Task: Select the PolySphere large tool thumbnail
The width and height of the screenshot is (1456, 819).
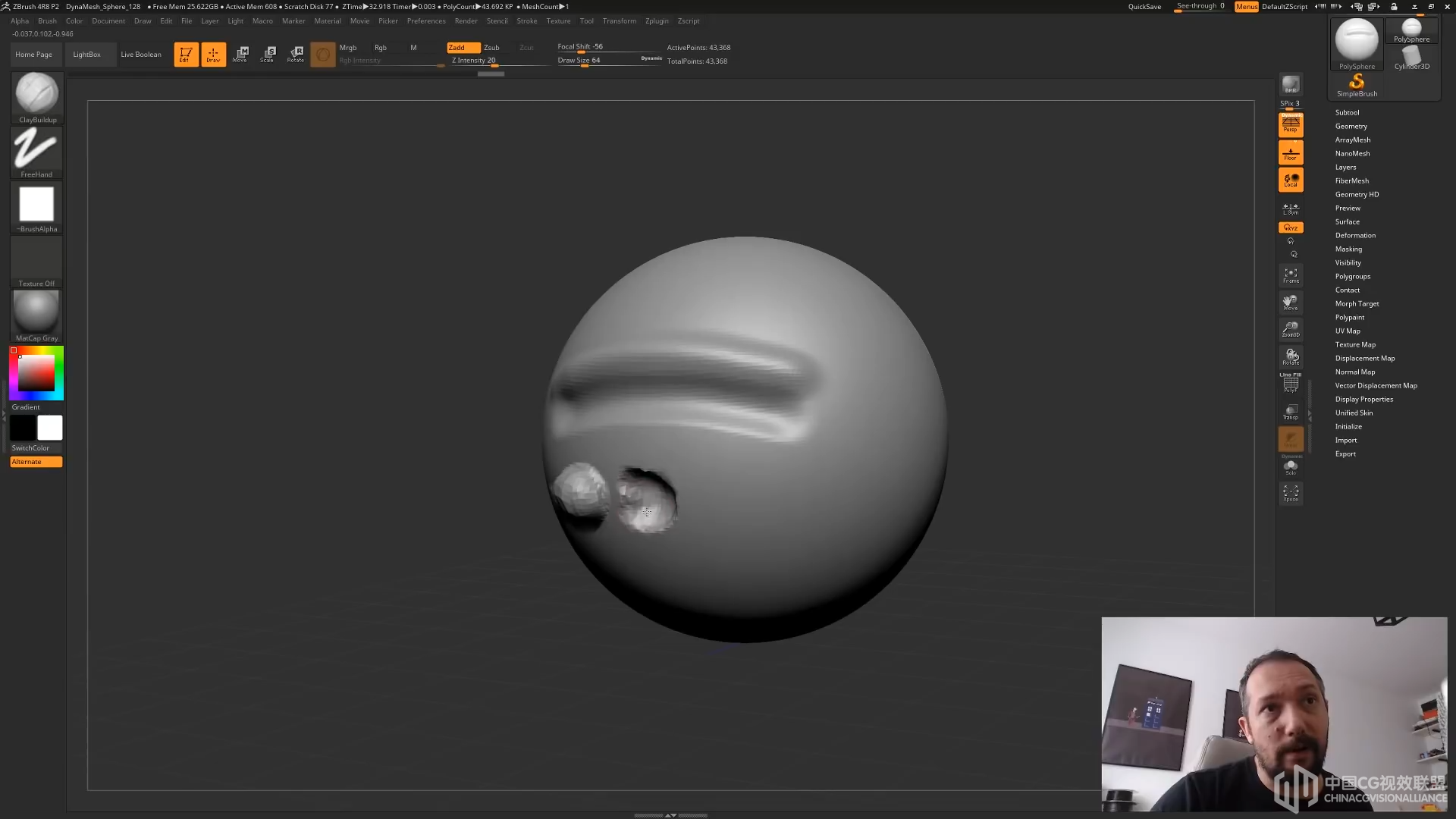Action: click(x=1357, y=44)
